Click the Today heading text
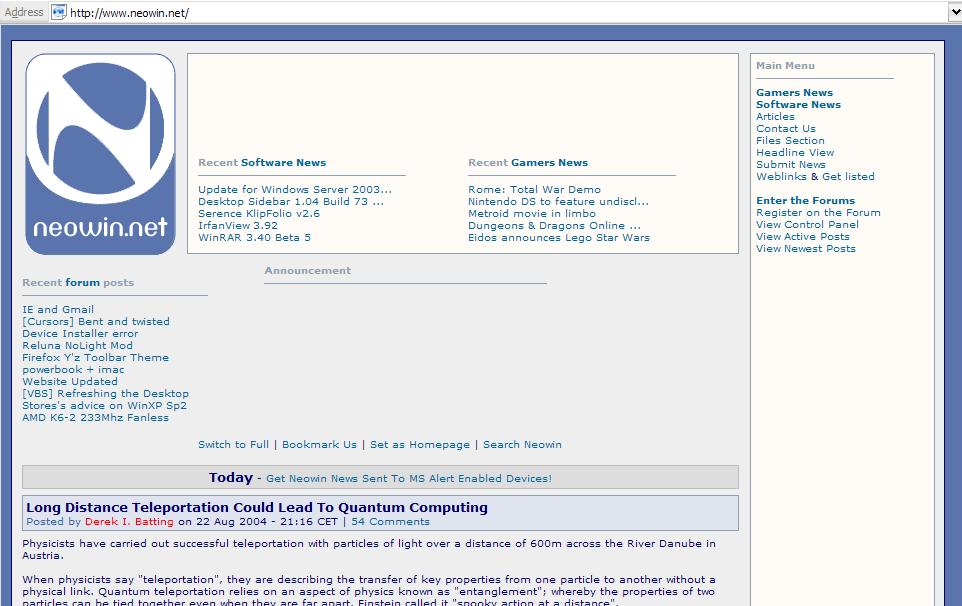This screenshot has height=606, width=962. pyautogui.click(x=231, y=477)
